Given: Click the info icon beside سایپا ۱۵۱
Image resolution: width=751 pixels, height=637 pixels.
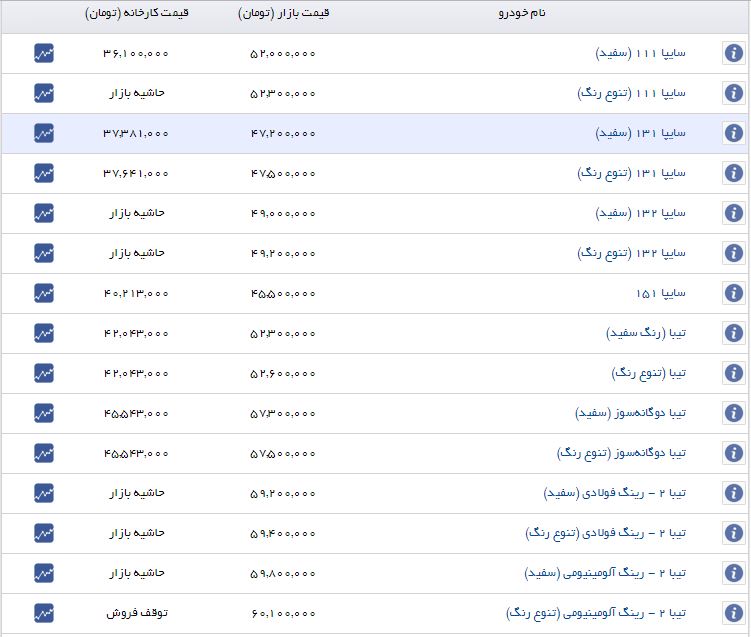Looking at the screenshot, I should coord(733,293).
